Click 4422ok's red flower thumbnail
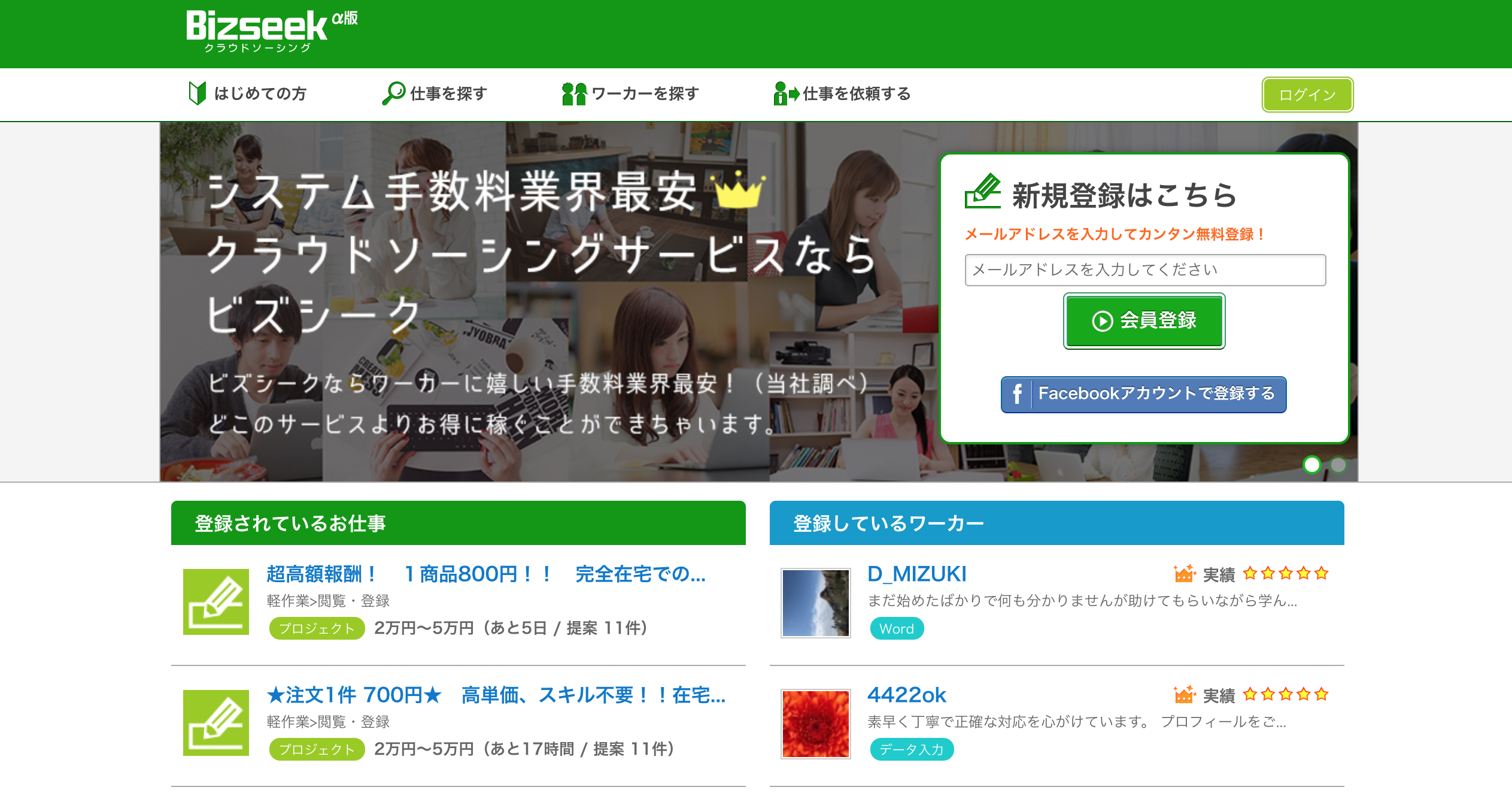 pos(816,724)
